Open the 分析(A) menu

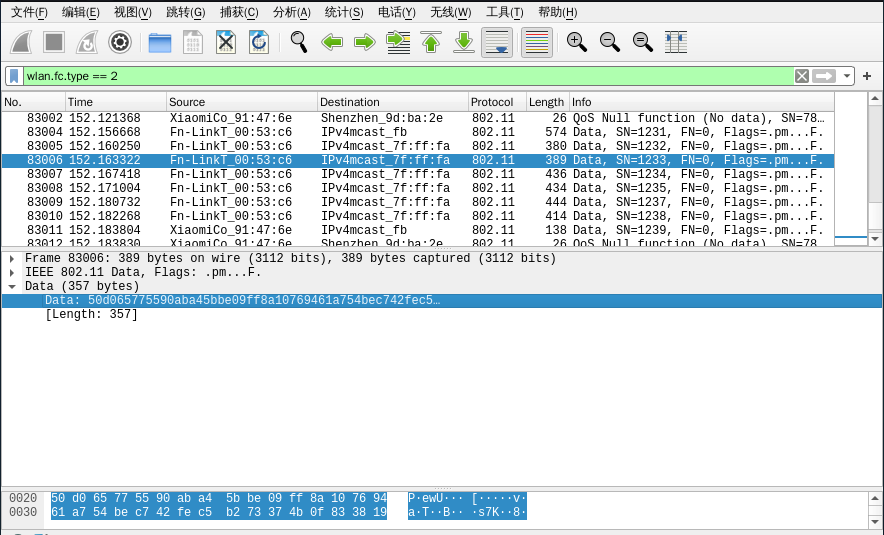[x=291, y=12]
